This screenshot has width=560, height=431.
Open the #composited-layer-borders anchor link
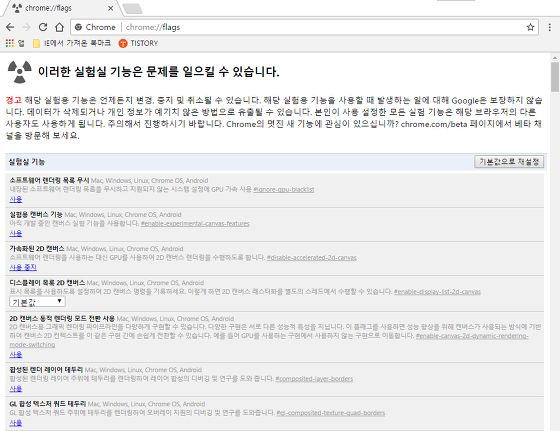click(314, 379)
